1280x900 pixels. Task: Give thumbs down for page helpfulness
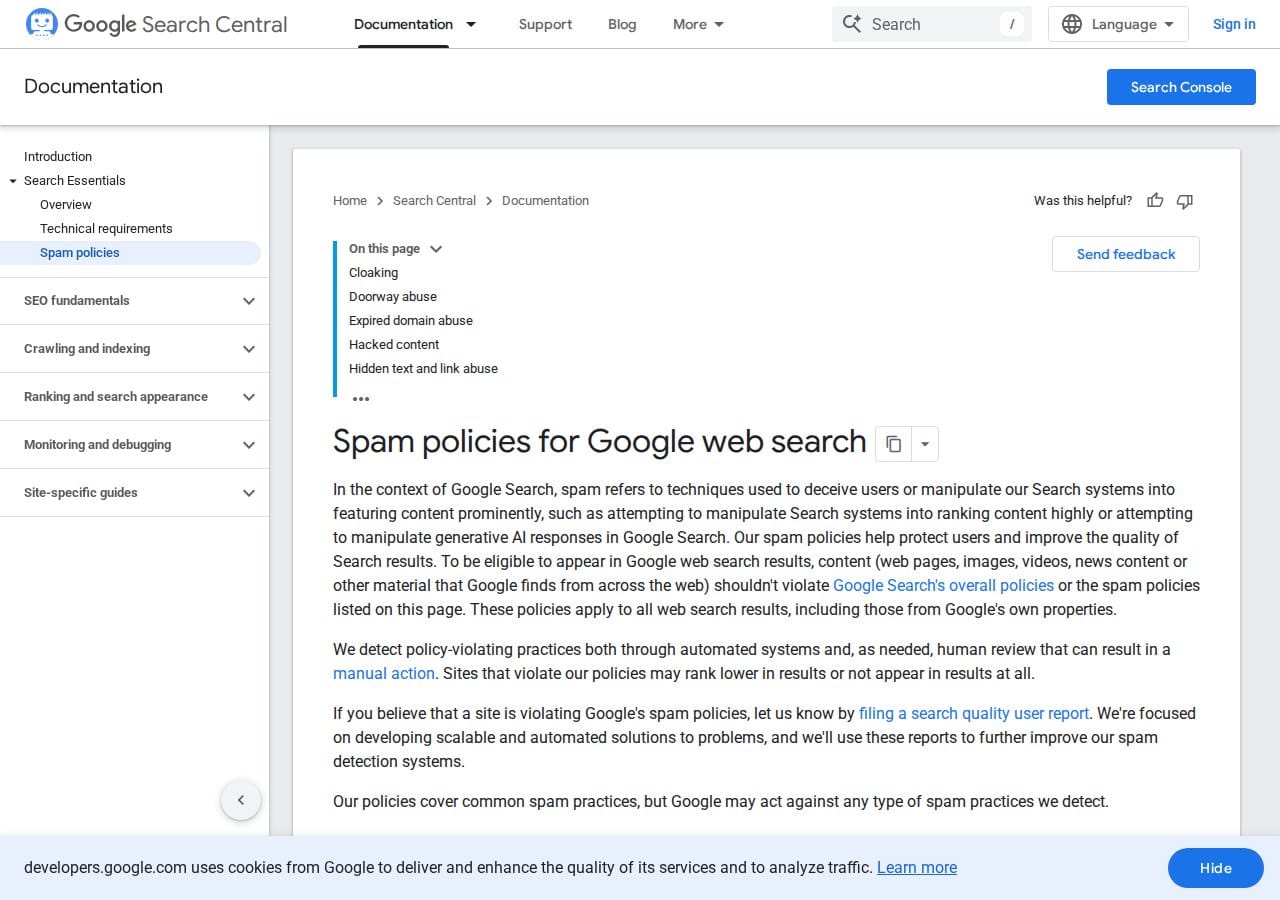click(x=1185, y=201)
